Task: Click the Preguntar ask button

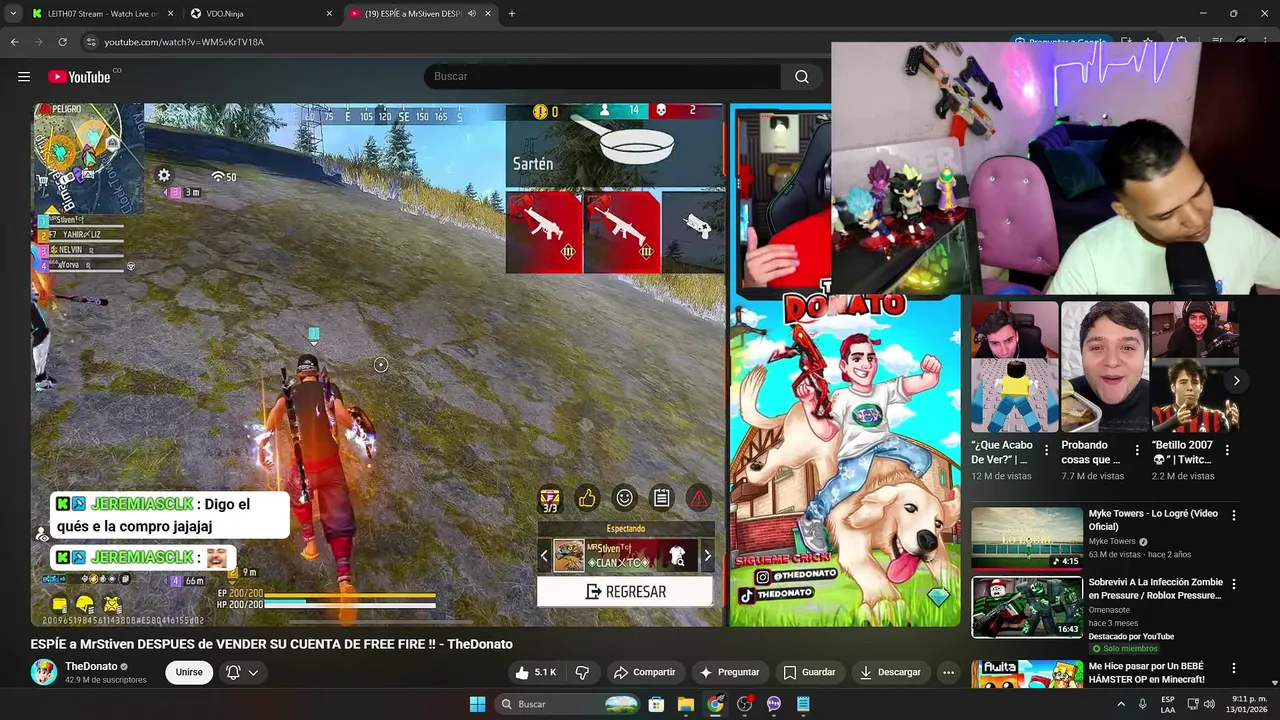Action: [x=730, y=672]
